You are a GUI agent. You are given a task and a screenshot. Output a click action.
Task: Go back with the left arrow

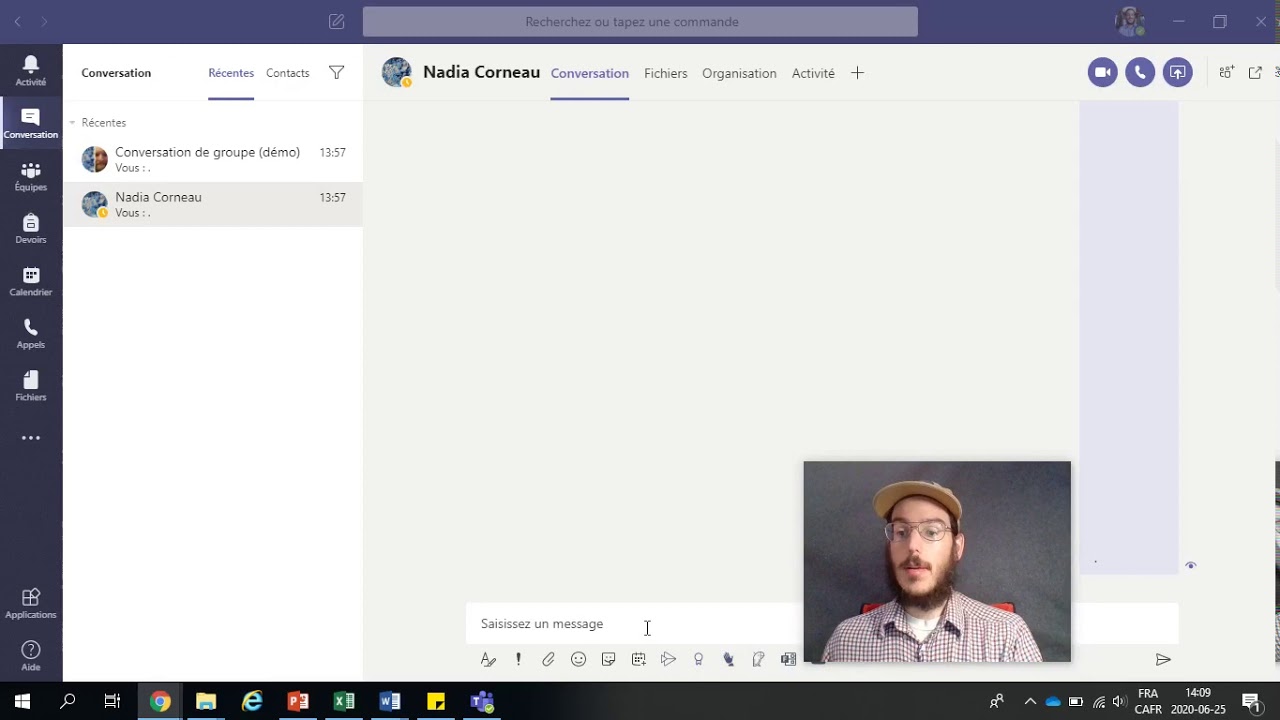(17, 21)
